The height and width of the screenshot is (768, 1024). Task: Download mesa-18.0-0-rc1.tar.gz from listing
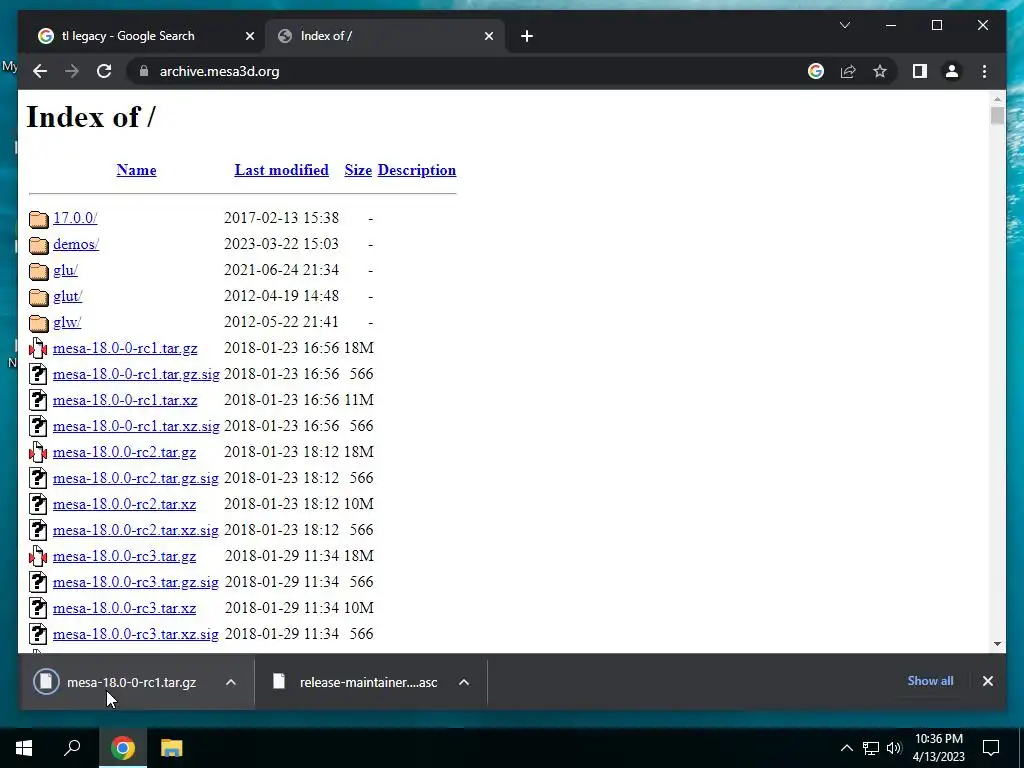click(x=125, y=348)
